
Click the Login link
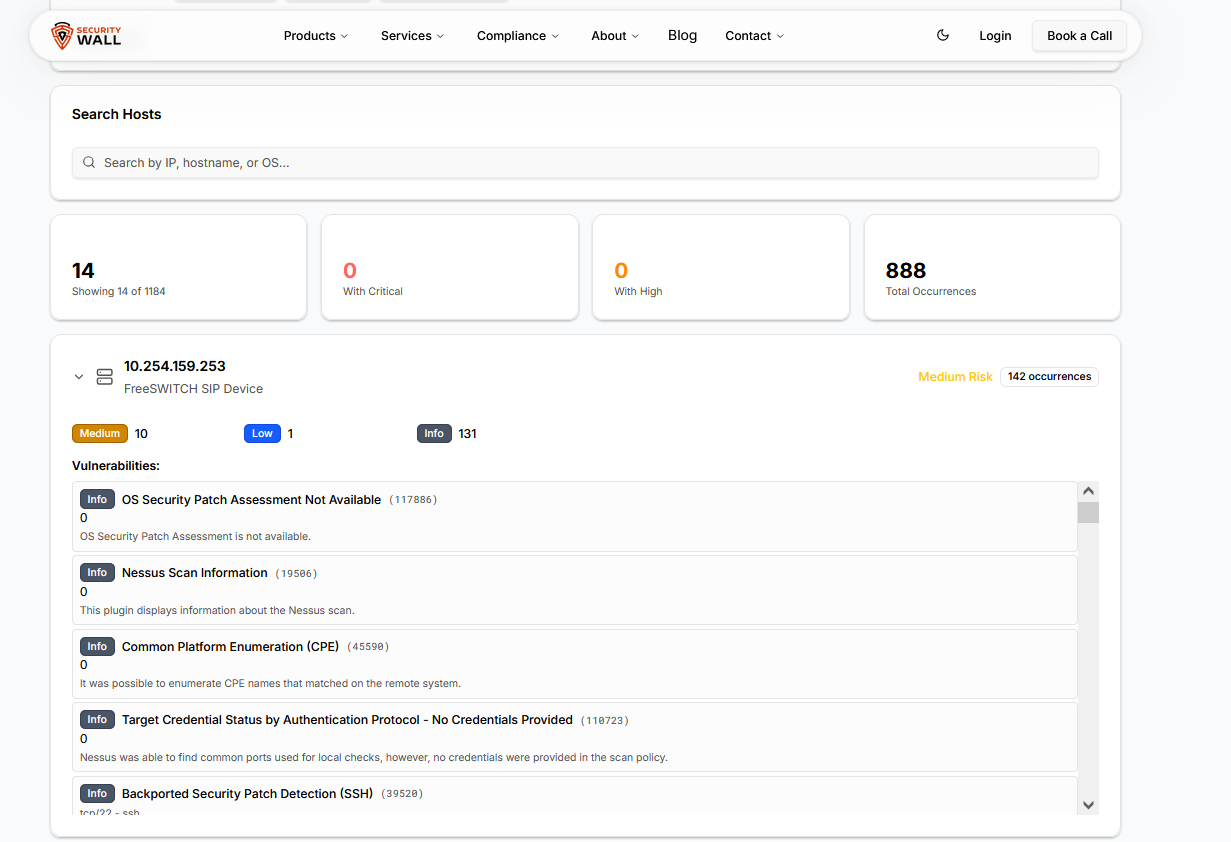(994, 36)
